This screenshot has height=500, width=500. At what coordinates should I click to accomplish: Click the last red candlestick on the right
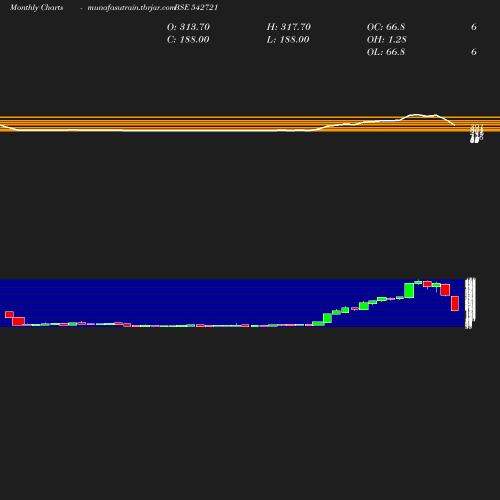pyautogui.click(x=455, y=303)
